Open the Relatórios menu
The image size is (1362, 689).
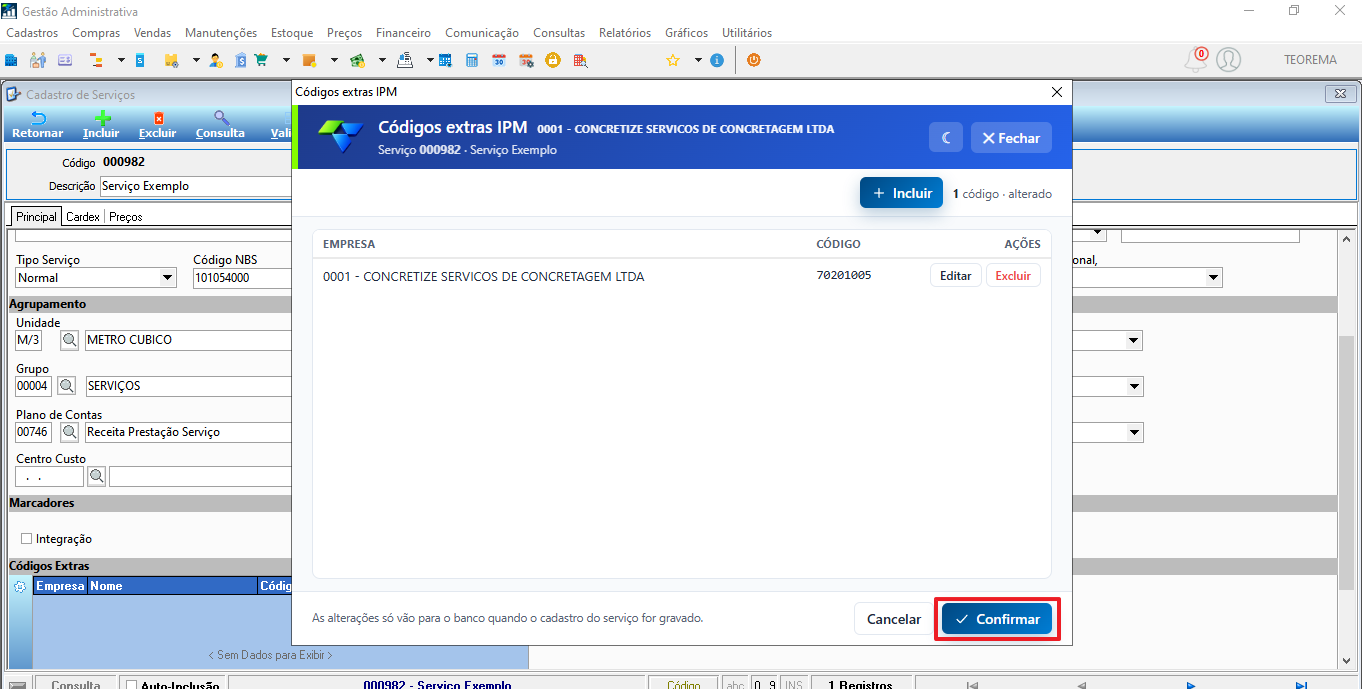pos(624,33)
